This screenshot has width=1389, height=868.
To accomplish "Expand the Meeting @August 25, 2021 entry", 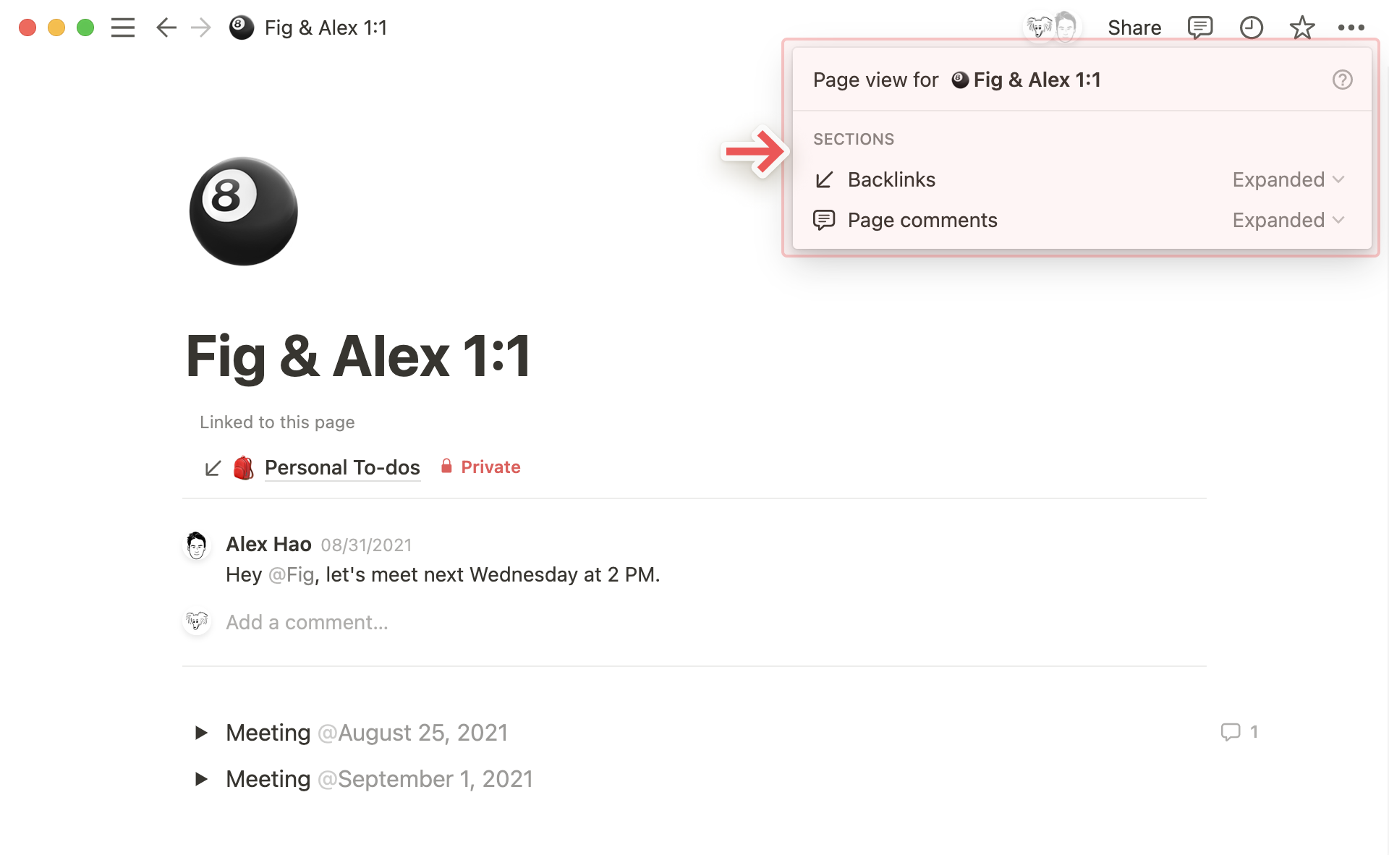I will (200, 732).
